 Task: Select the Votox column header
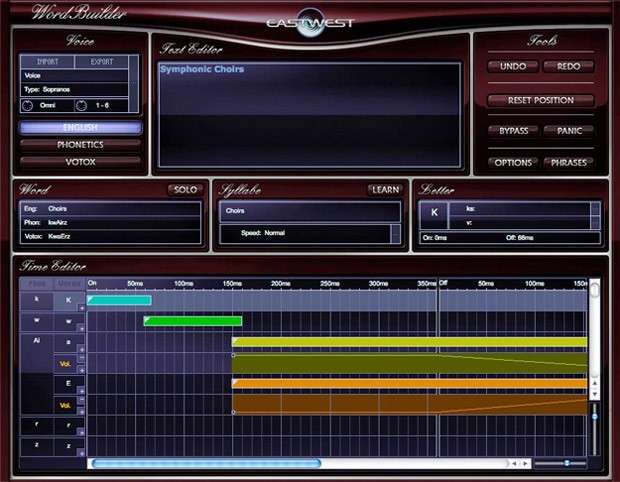pyautogui.click(x=69, y=284)
